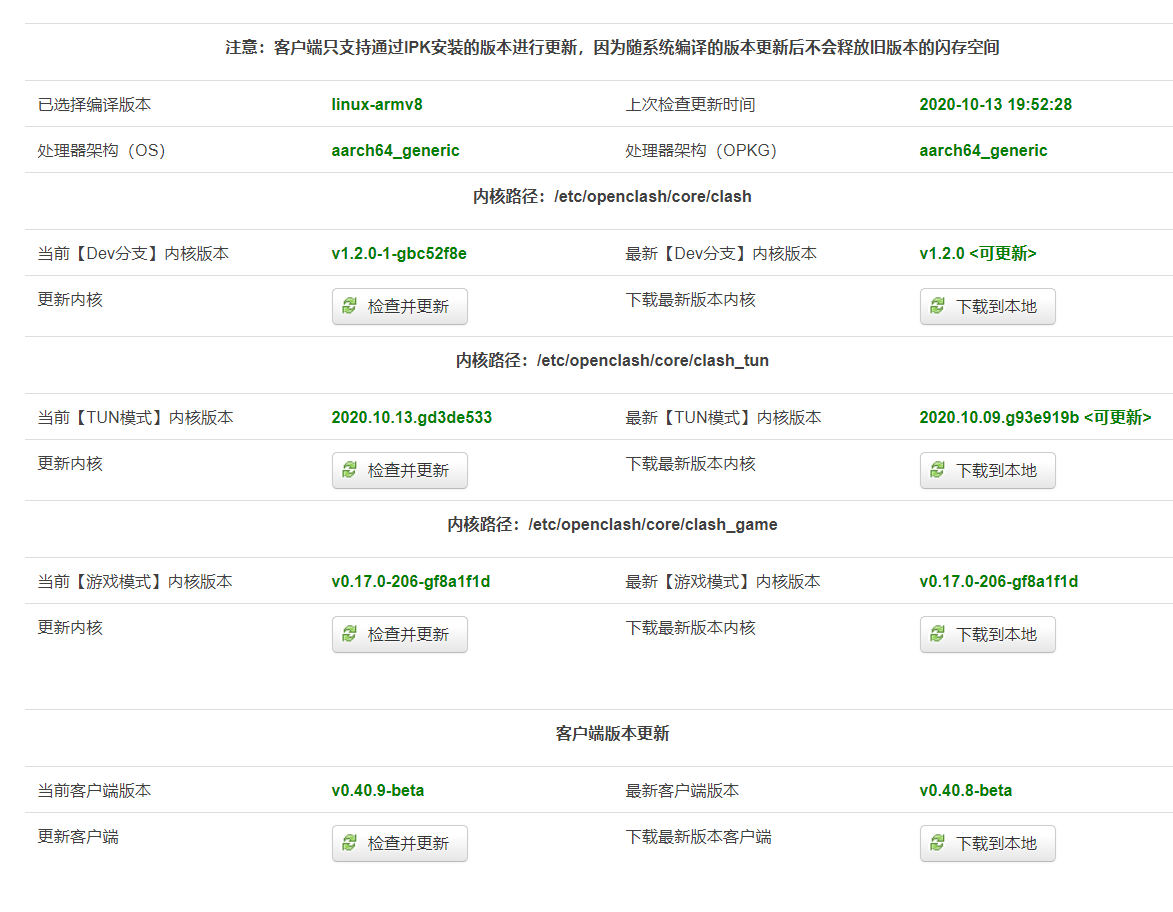Click 检查并更新 button for Dev core
The height and width of the screenshot is (912, 1173).
pyautogui.click(x=399, y=307)
